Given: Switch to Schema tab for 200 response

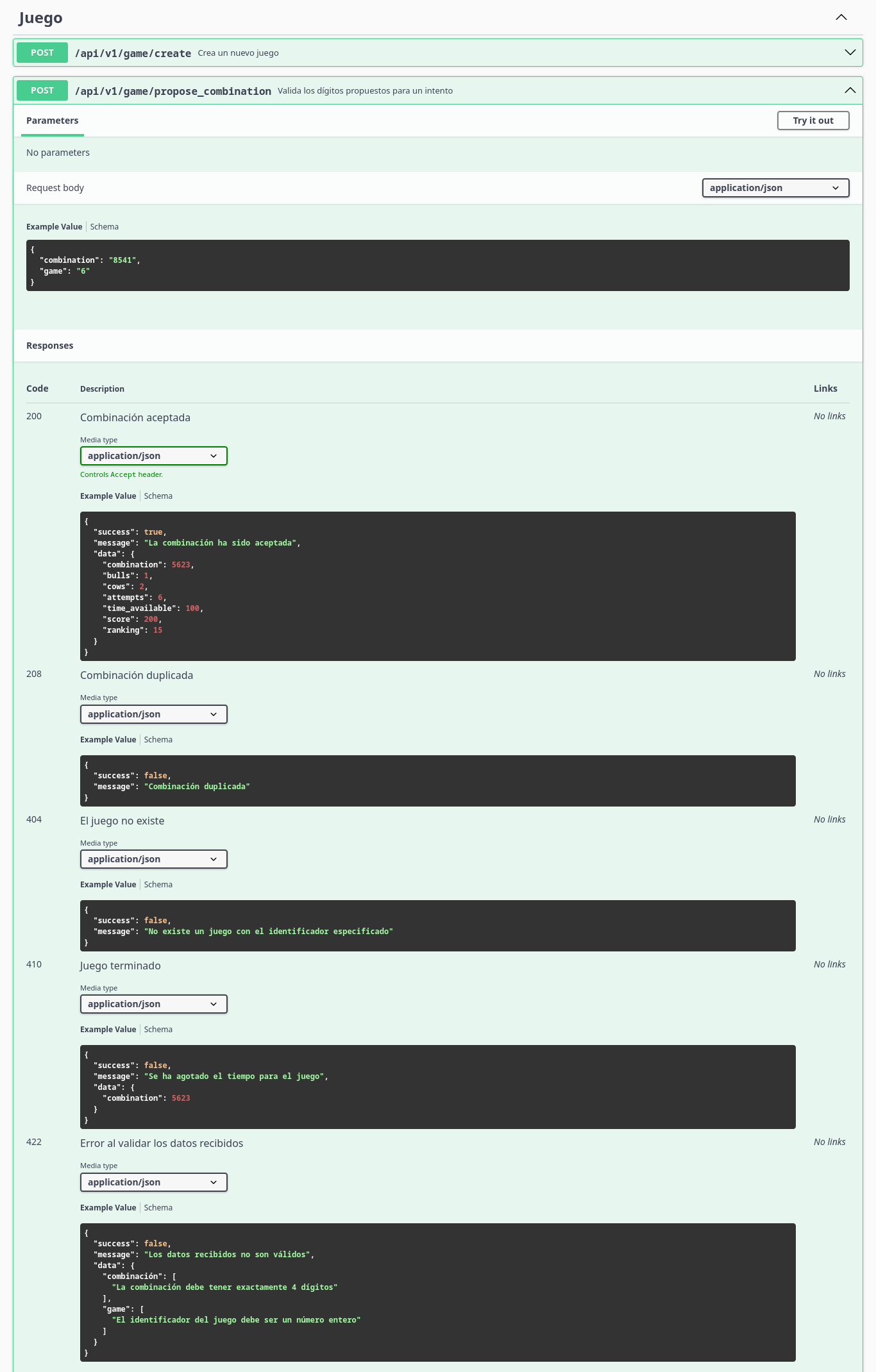Looking at the screenshot, I should (x=158, y=496).
